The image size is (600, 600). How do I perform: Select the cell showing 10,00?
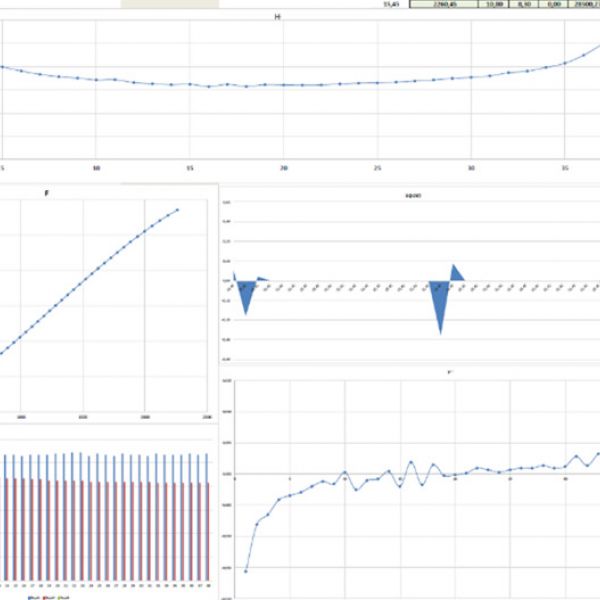click(493, 5)
